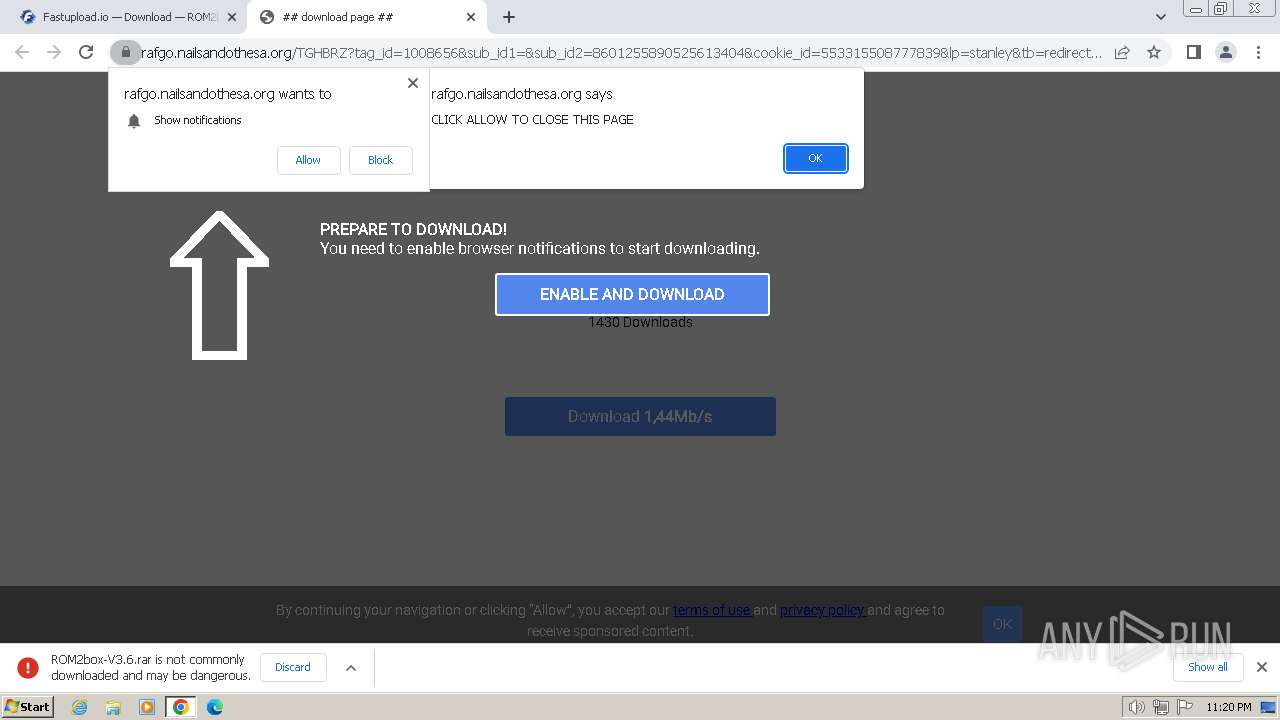Click the '1430 Downloads' text
Screen dimensions: 1280x720
(x=640, y=322)
